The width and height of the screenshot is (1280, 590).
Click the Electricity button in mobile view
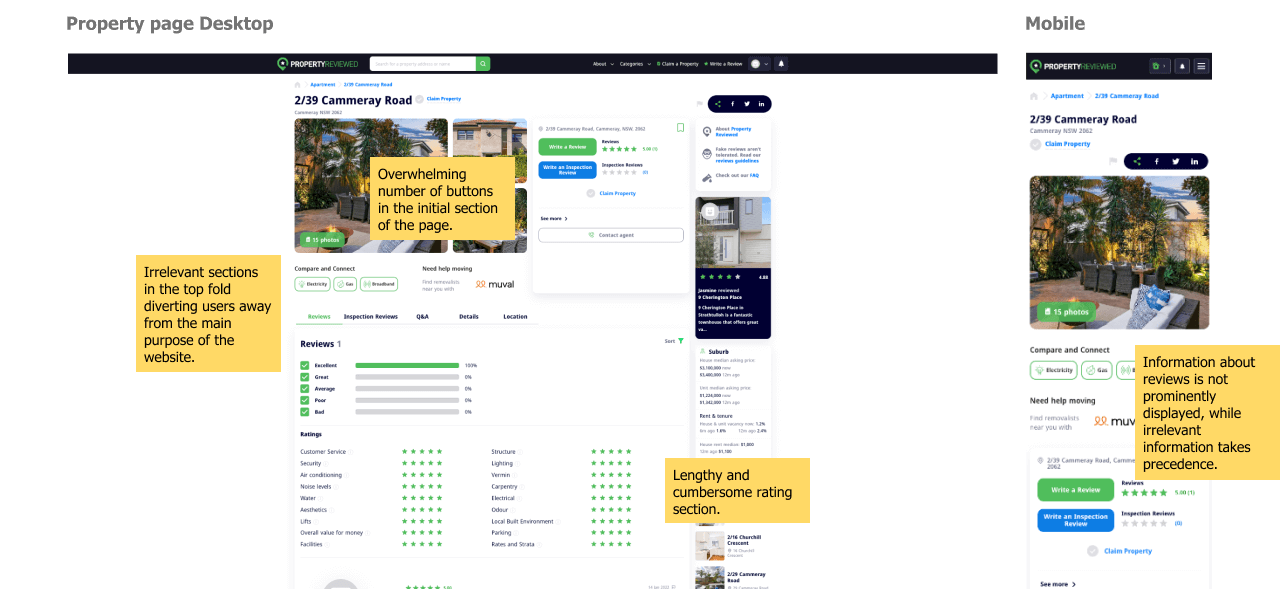pos(1054,370)
